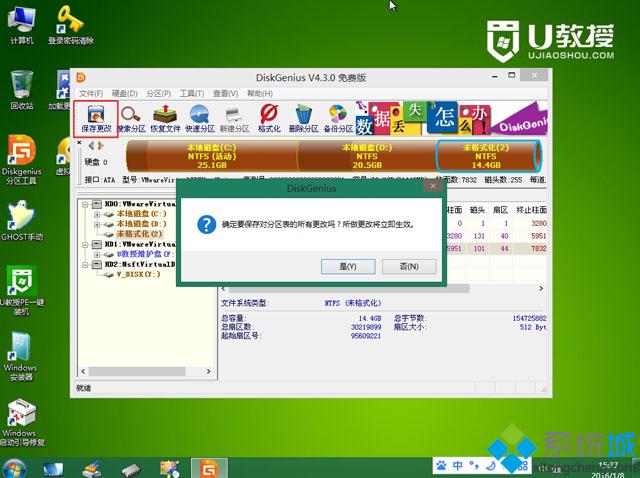Click the tree panel scroll right arrow
The height and width of the screenshot is (478, 640).
pyautogui.click(x=209, y=371)
